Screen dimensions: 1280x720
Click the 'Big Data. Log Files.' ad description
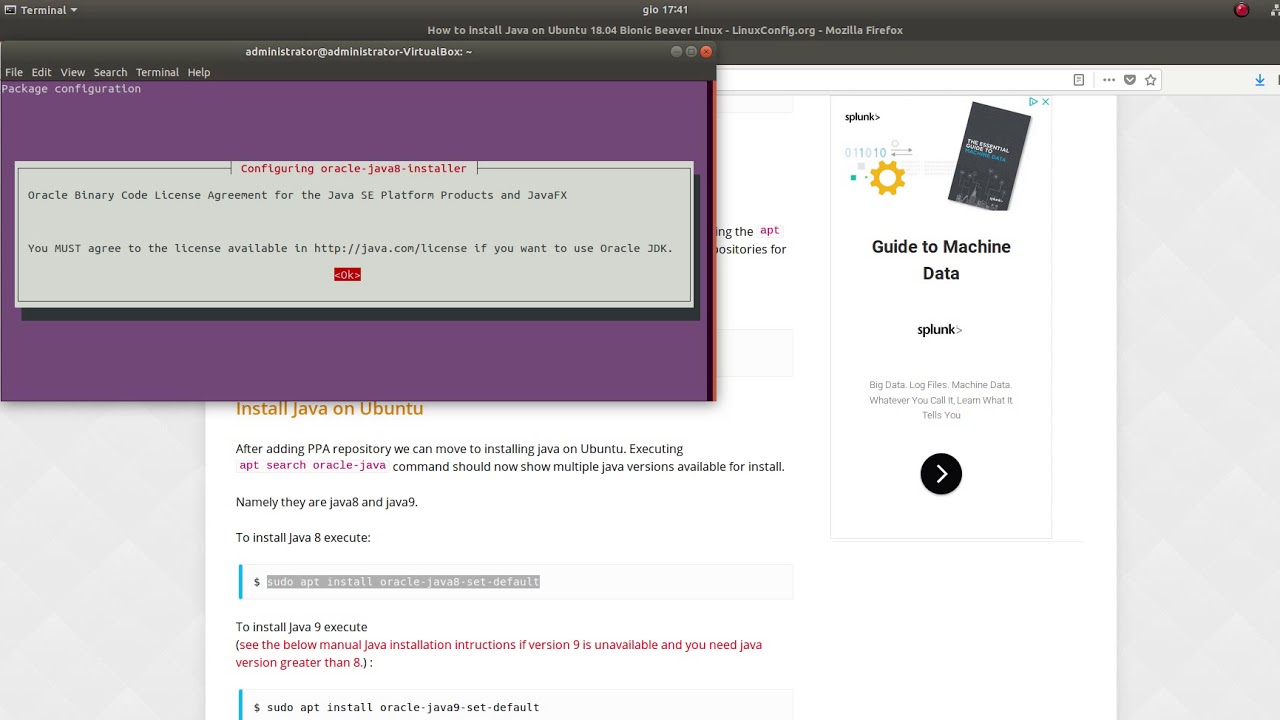(941, 399)
